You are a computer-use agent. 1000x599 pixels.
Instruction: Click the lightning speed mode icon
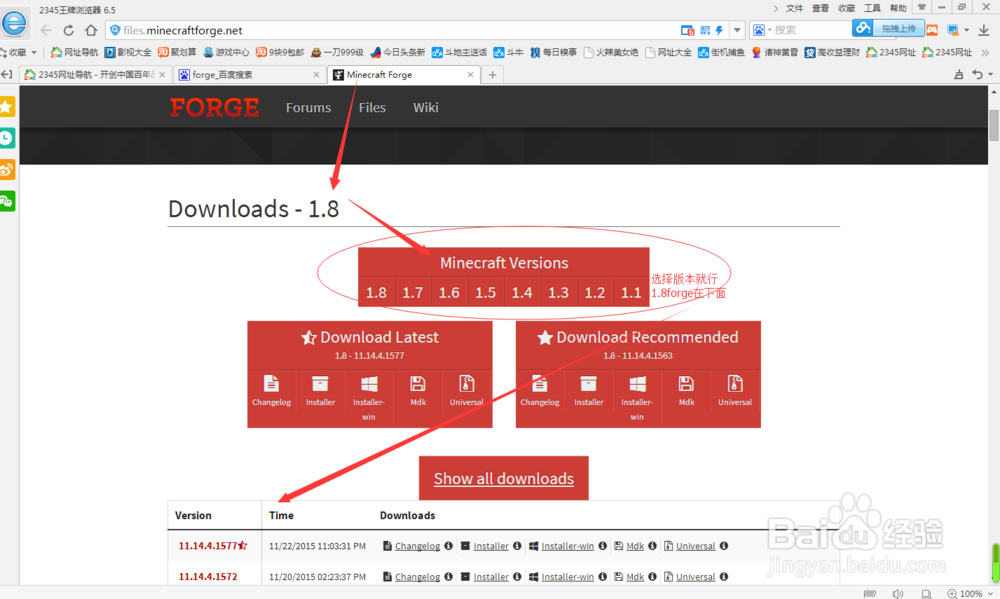coord(719,30)
